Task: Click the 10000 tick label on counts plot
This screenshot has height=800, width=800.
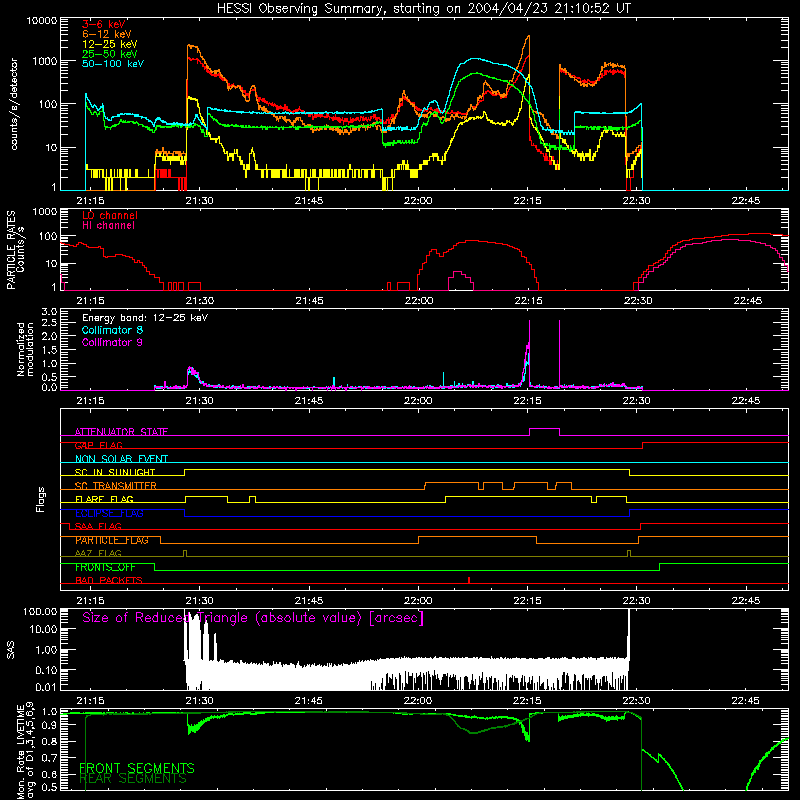Action: (41, 20)
